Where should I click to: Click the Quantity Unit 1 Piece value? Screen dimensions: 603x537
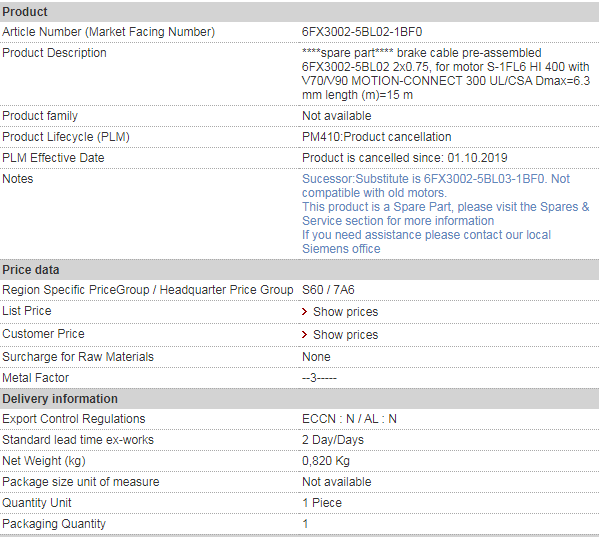click(x=322, y=503)
